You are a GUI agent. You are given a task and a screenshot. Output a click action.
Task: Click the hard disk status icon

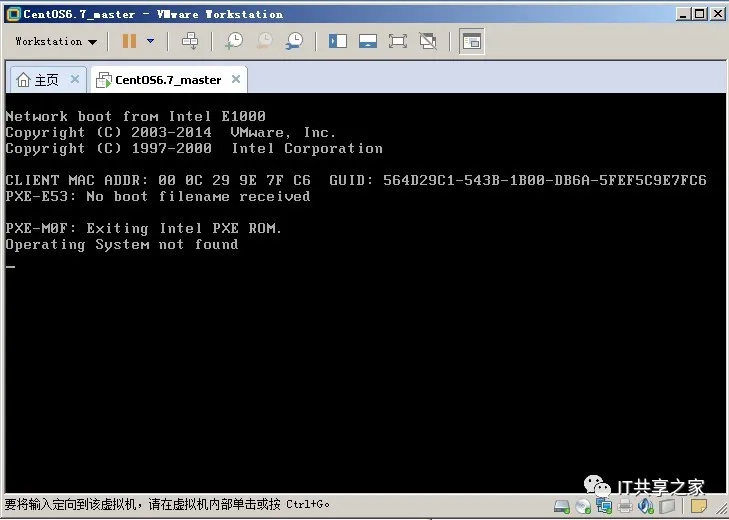click(x=562, y=506)
